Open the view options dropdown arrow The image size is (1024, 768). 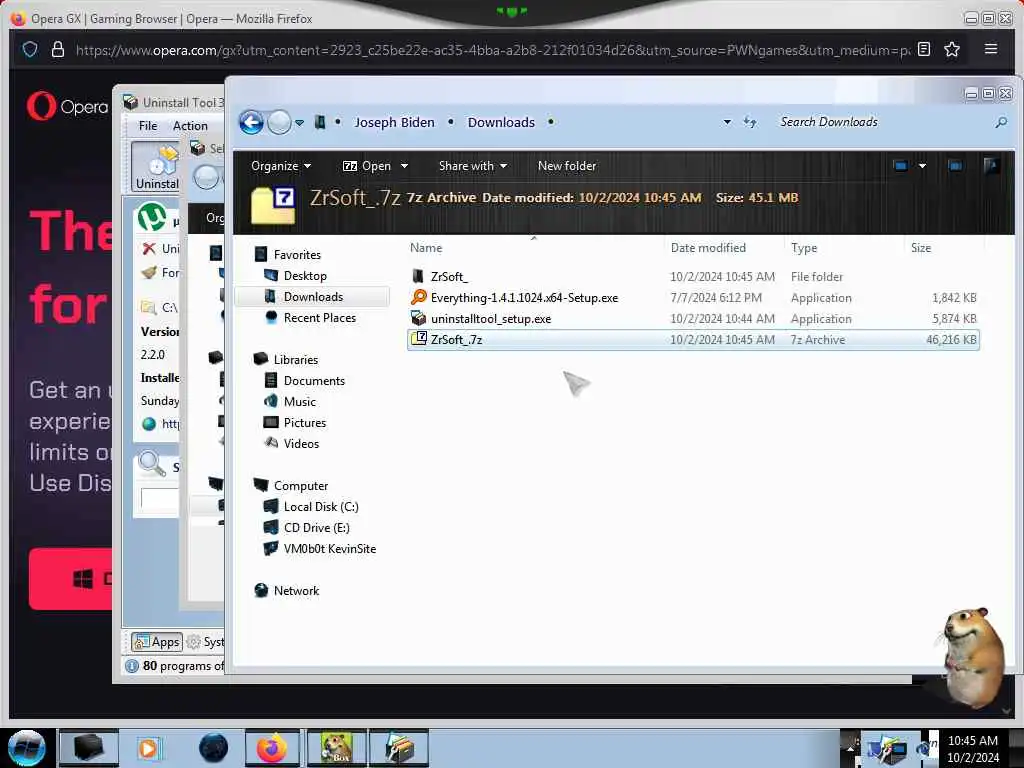[922, 166]
